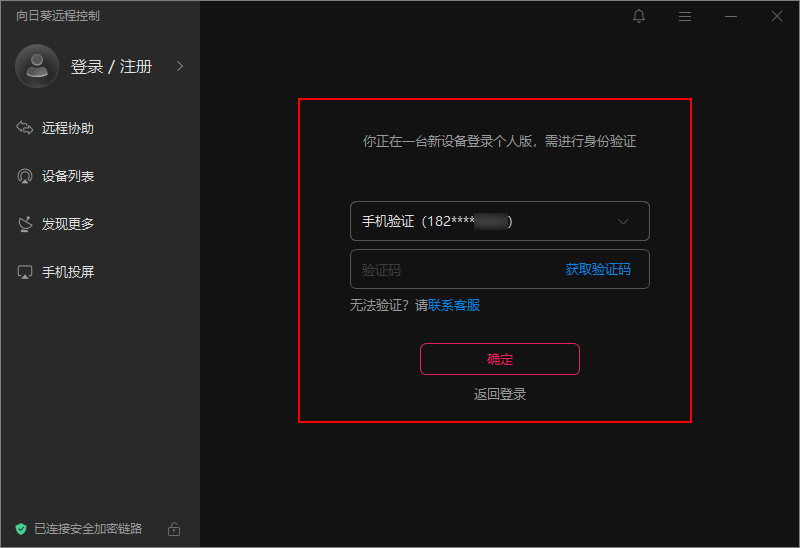Click the 远程协助 sidebar icon
Viewport: 800px width, 548px height.
tap(25, 128)
